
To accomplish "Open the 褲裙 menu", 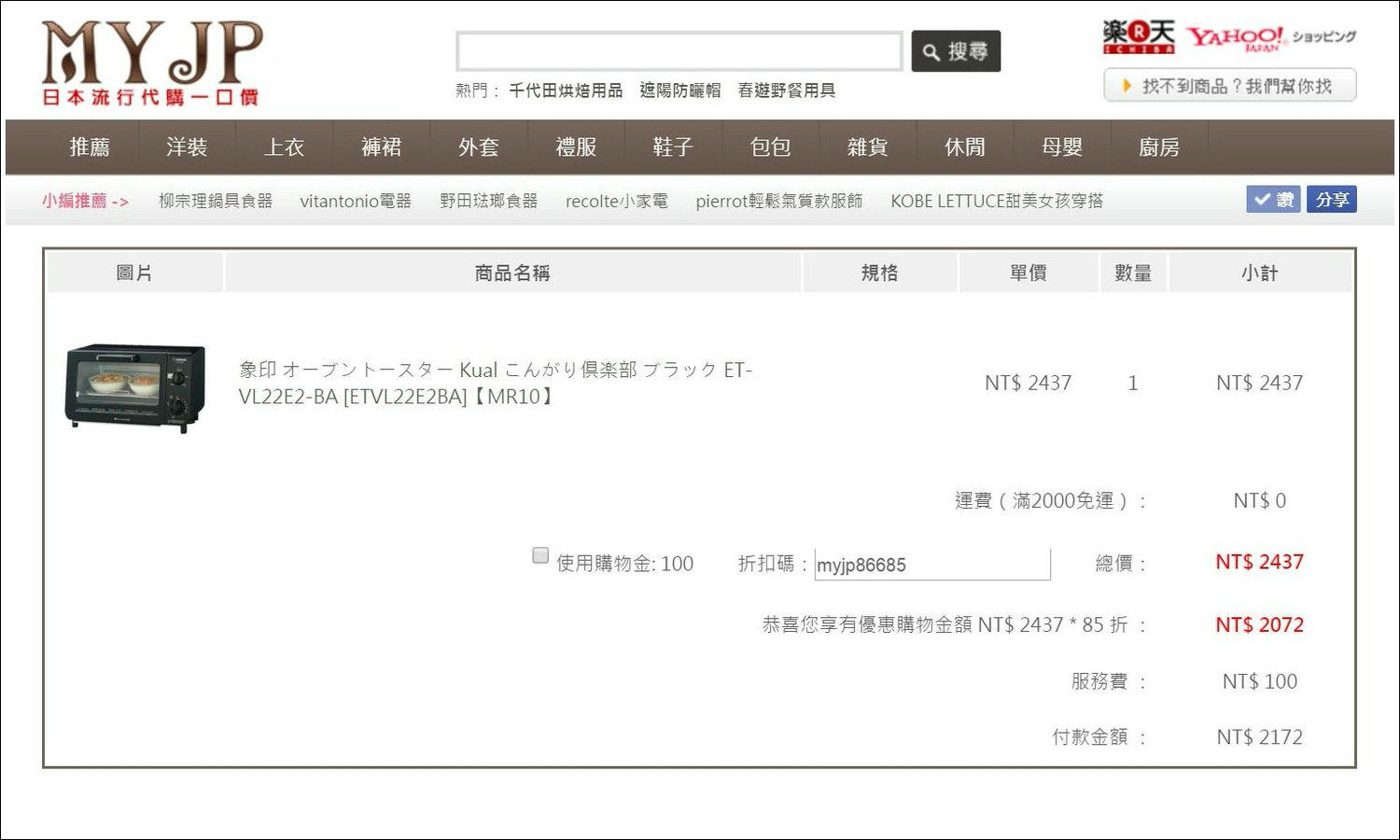I will point(381,147).
